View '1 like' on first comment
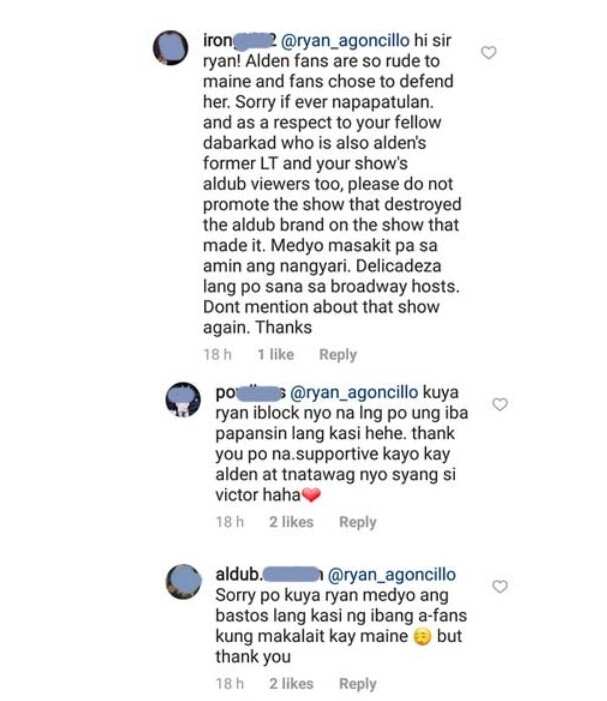607x701 pixels. [x=276, y=355]
